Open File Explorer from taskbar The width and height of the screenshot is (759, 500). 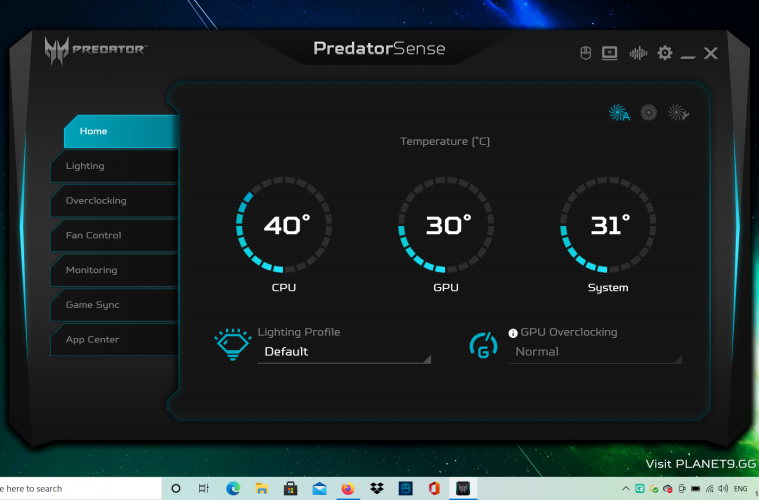(261, 488)
